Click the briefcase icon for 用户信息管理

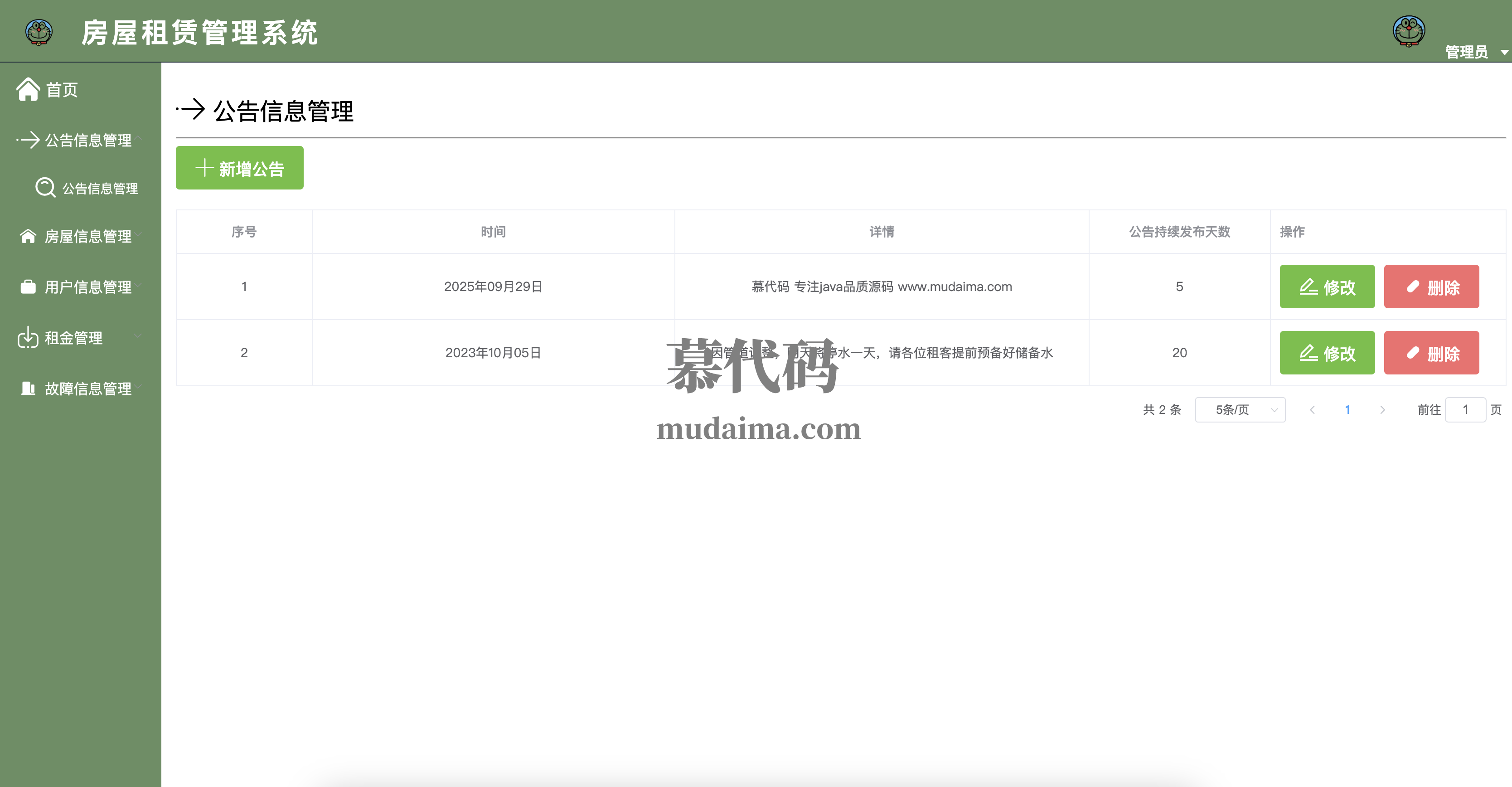(28, 287)
